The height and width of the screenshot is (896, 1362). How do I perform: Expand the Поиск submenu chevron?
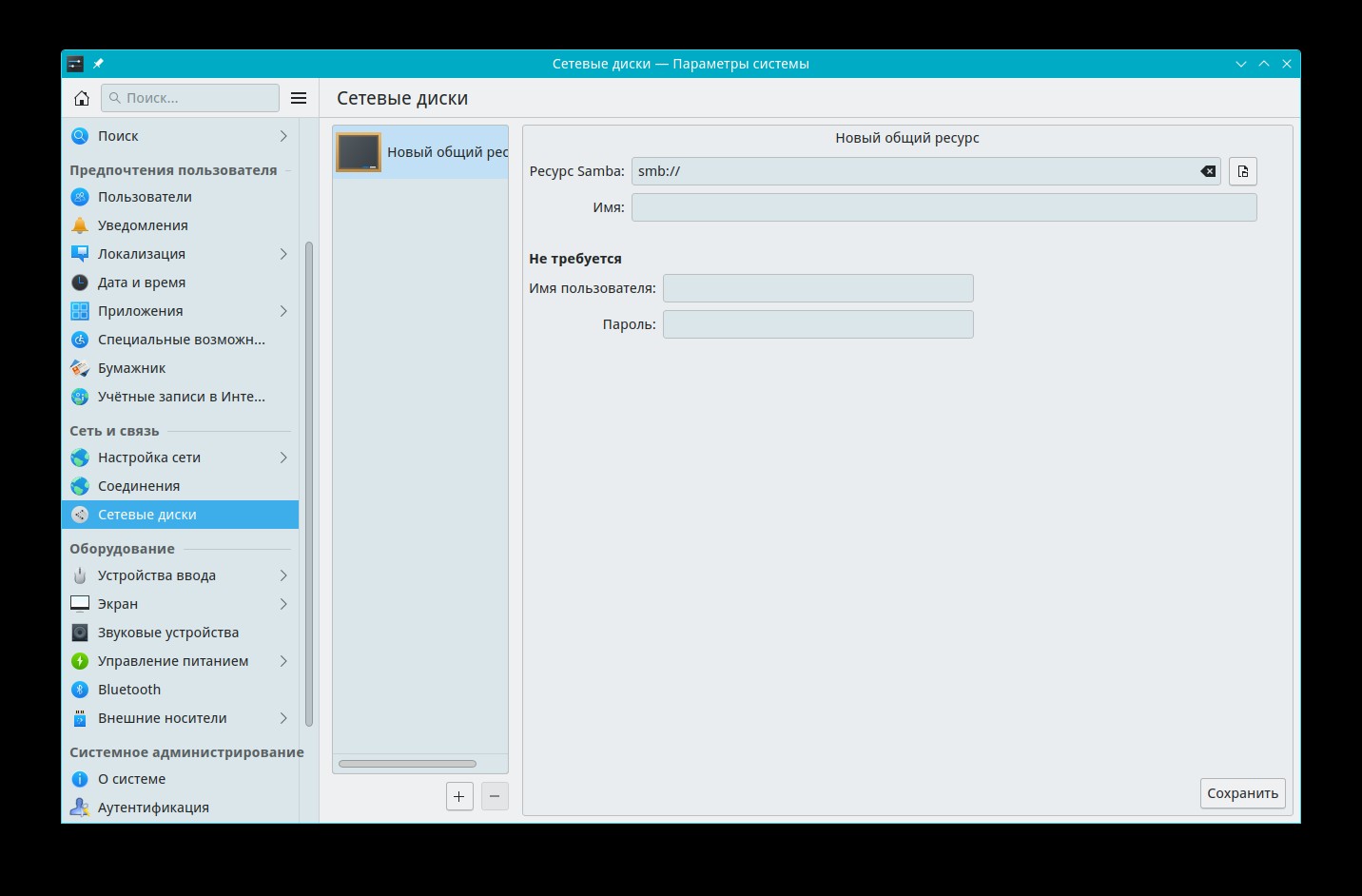pyautogui.click(x=283, y=136)
